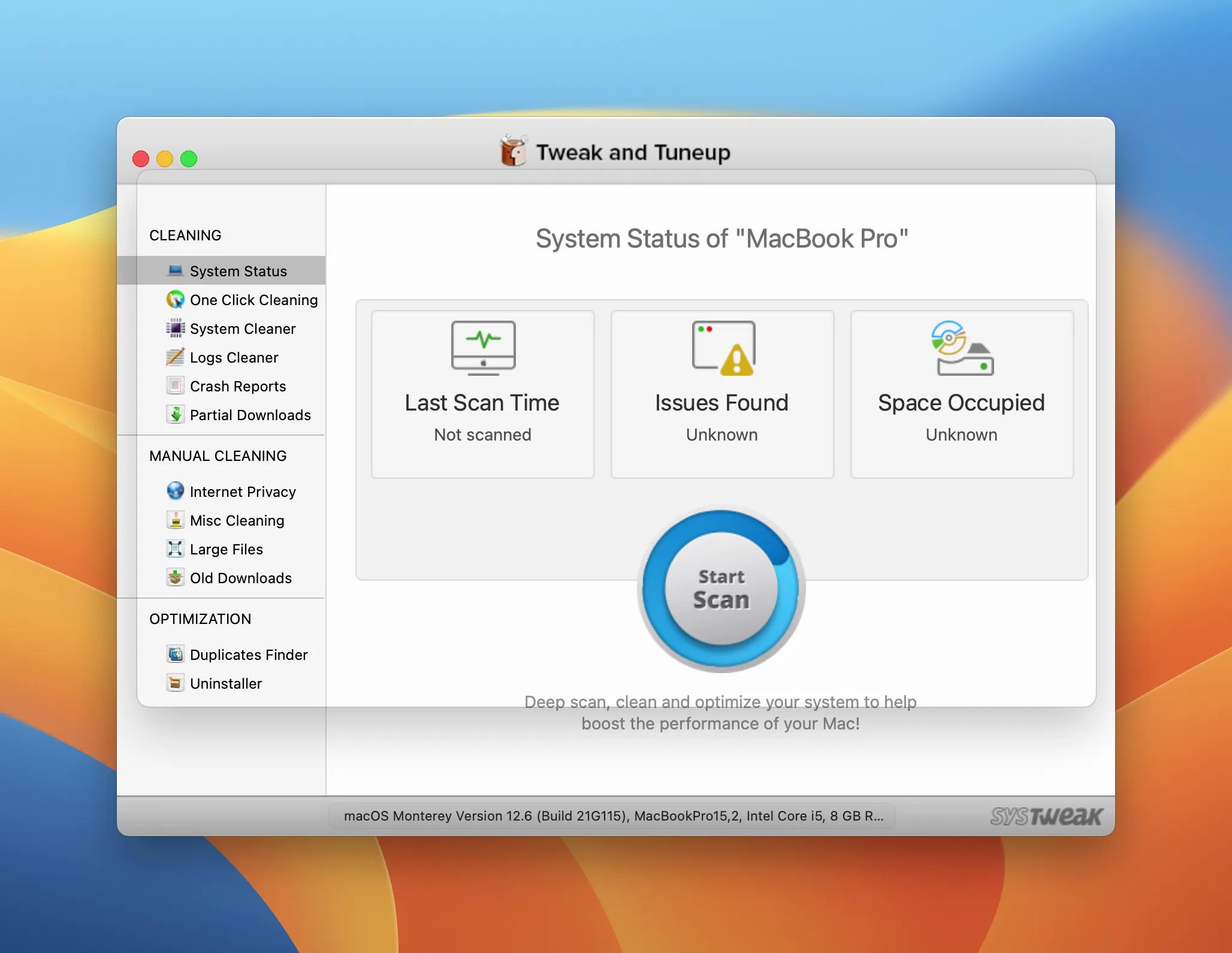Click the Internet Privacy globe icon
The height and width of the screenshot is (953, 1232).
(175, 491)
